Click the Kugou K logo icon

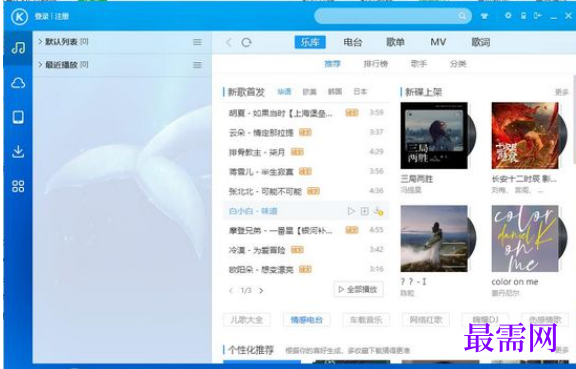19,17
